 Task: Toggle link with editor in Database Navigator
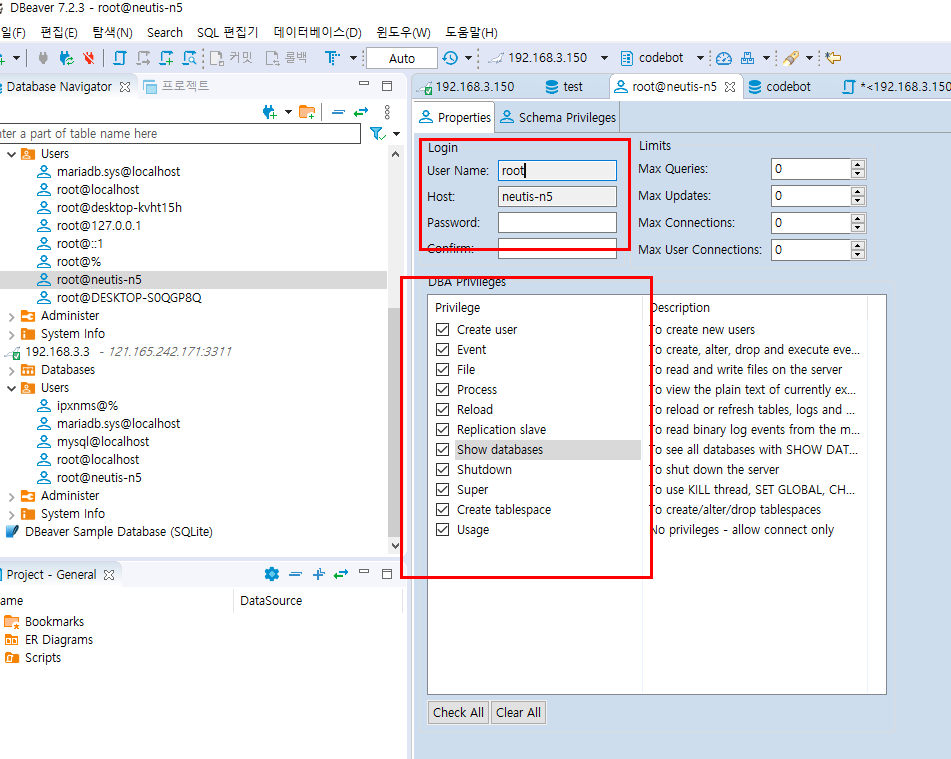(361, 112)
